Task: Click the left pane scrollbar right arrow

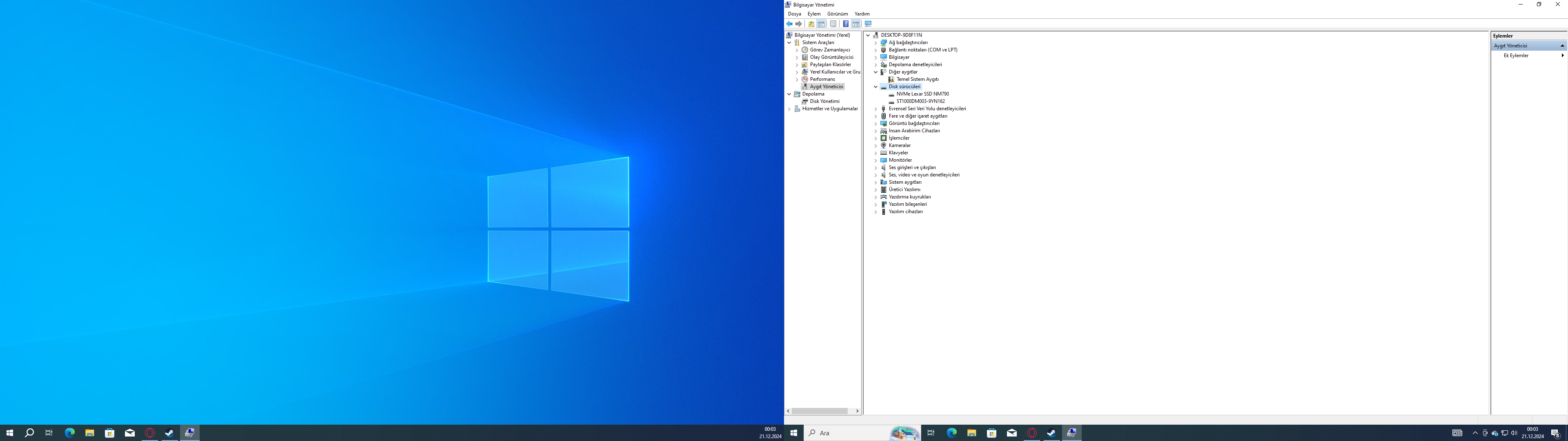Action: pyautogui.click(x=857, y=411)
